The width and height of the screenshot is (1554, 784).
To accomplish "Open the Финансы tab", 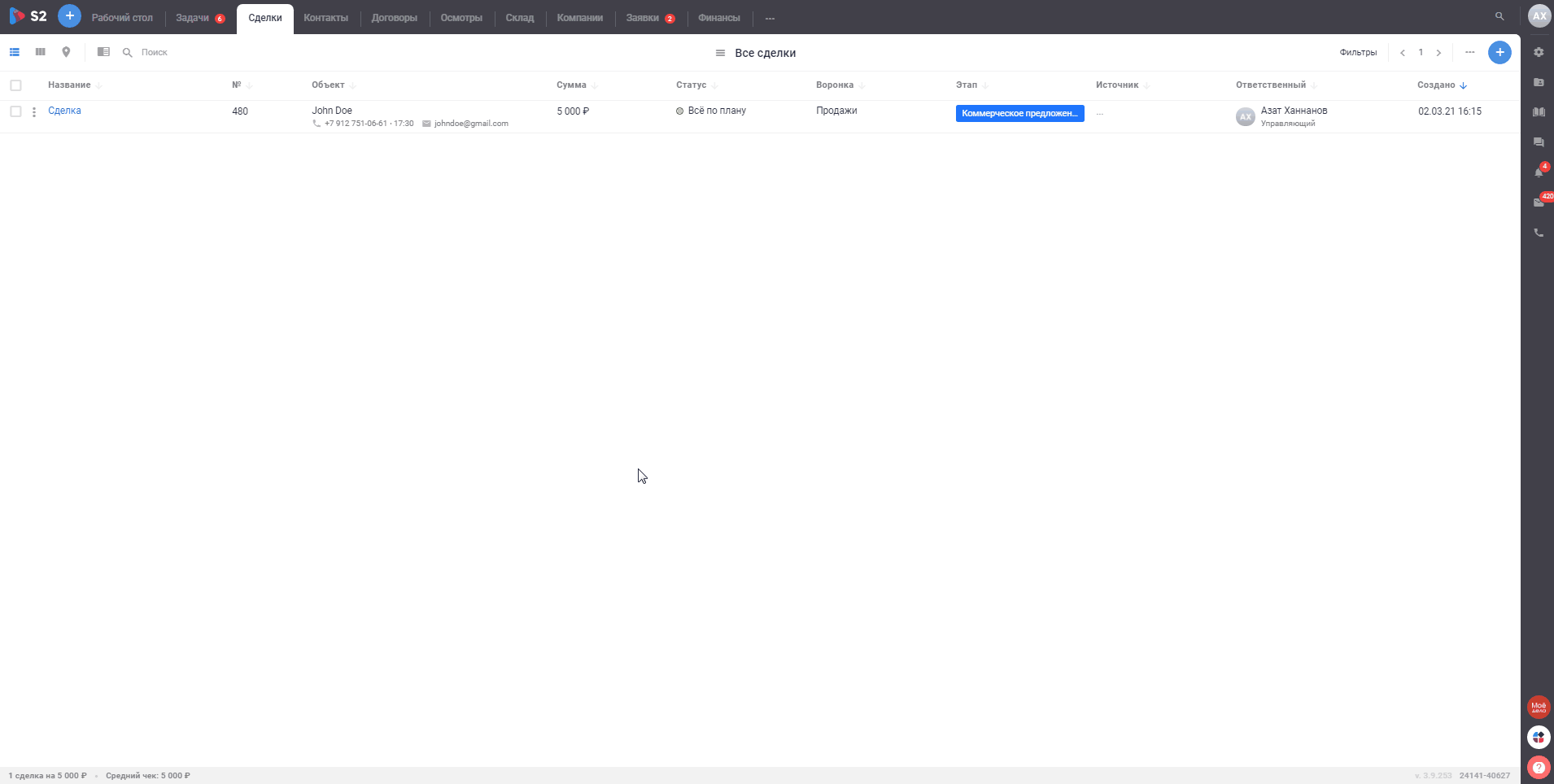I will click(719, 18).
